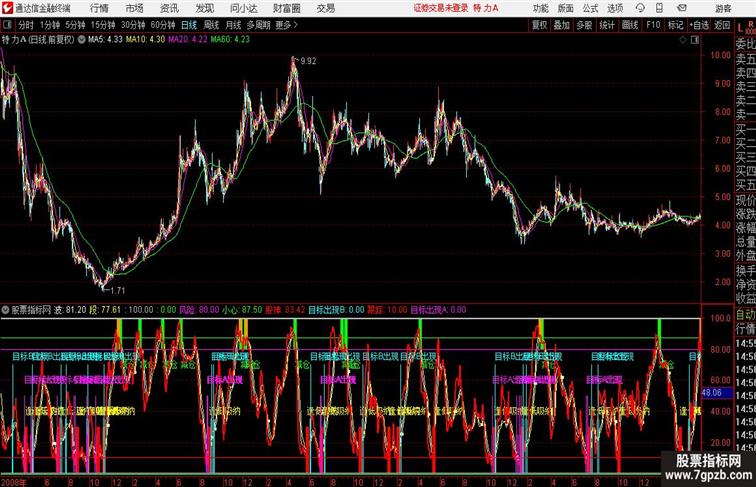The height and width of the screenshot is (487, 756).
Task: Click the diamond icon above the chart
Action: (683, 40)
